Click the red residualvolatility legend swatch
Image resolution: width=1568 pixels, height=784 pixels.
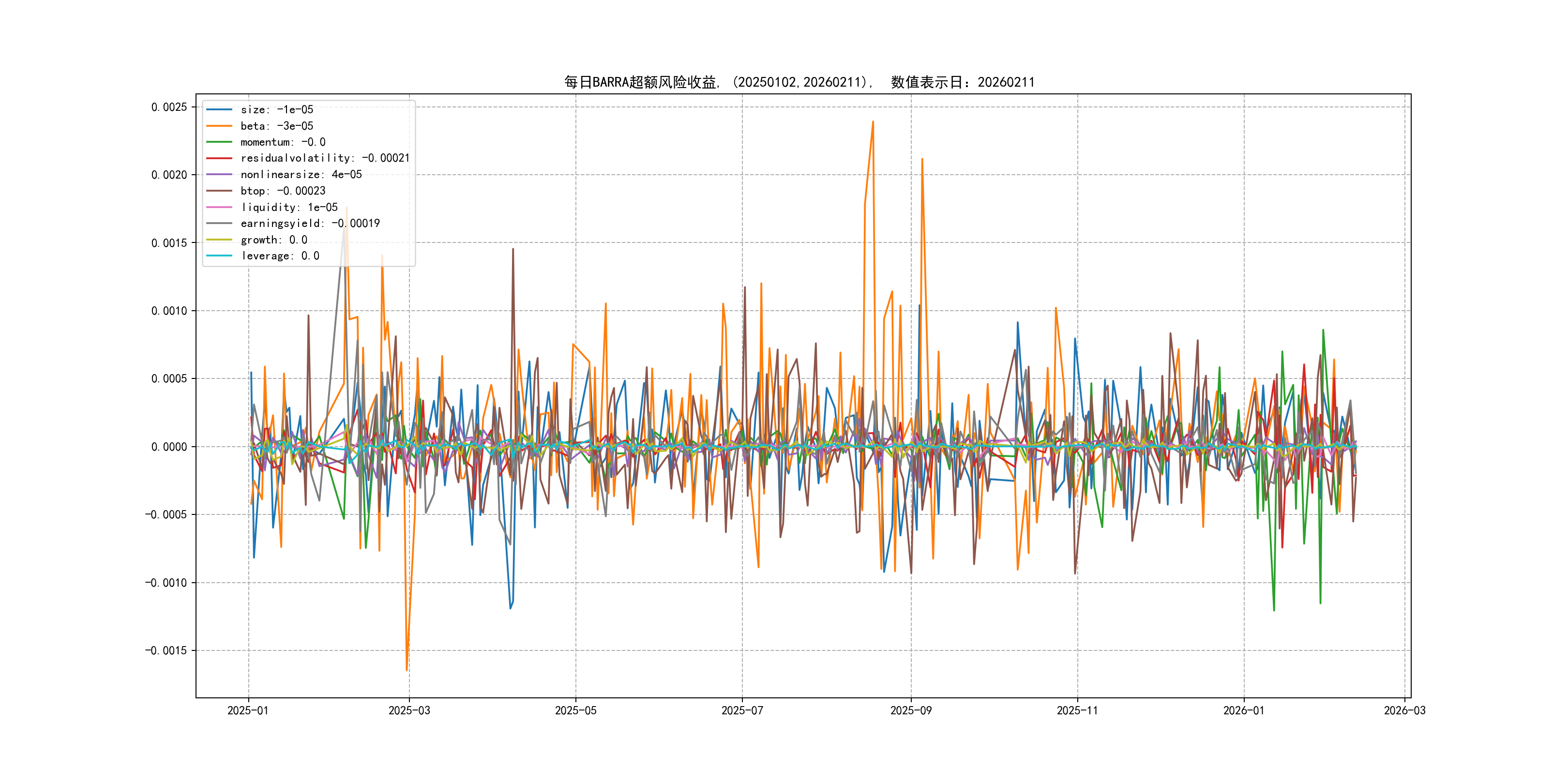219,158
